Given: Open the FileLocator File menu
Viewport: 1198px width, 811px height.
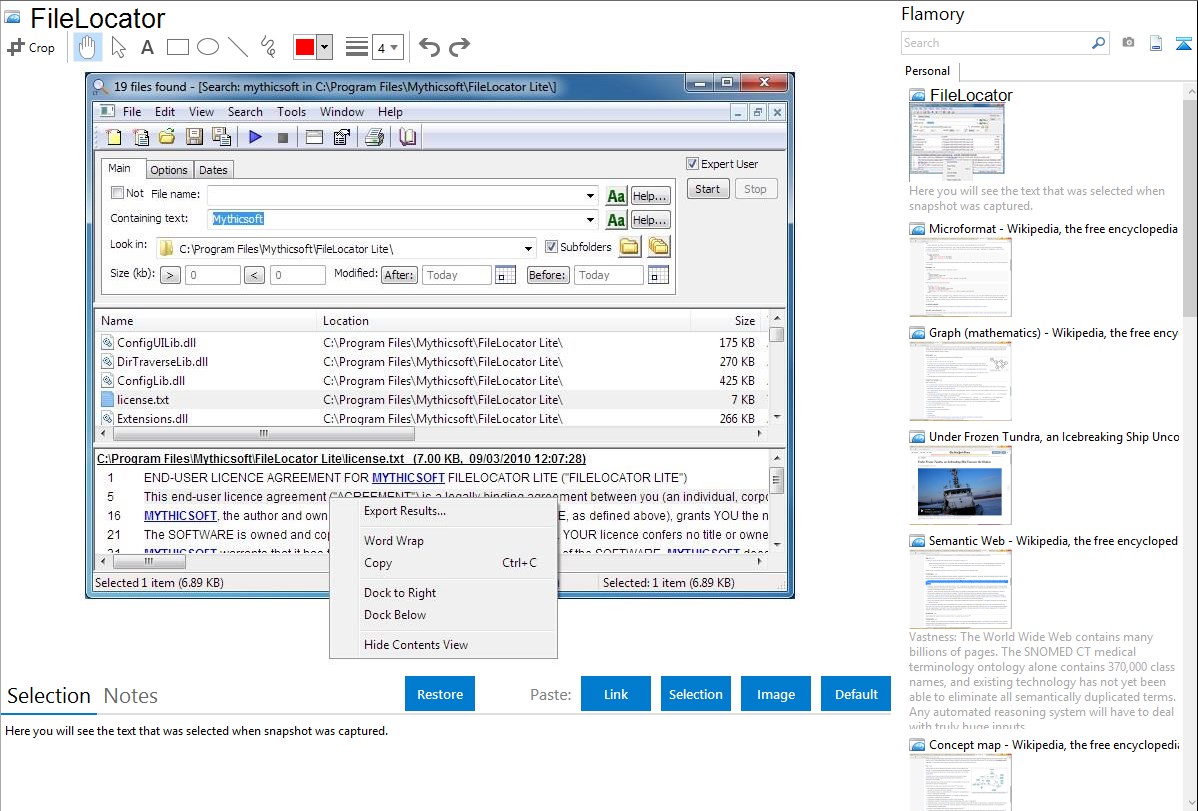Looking at the screenshot, I should 132,112.
